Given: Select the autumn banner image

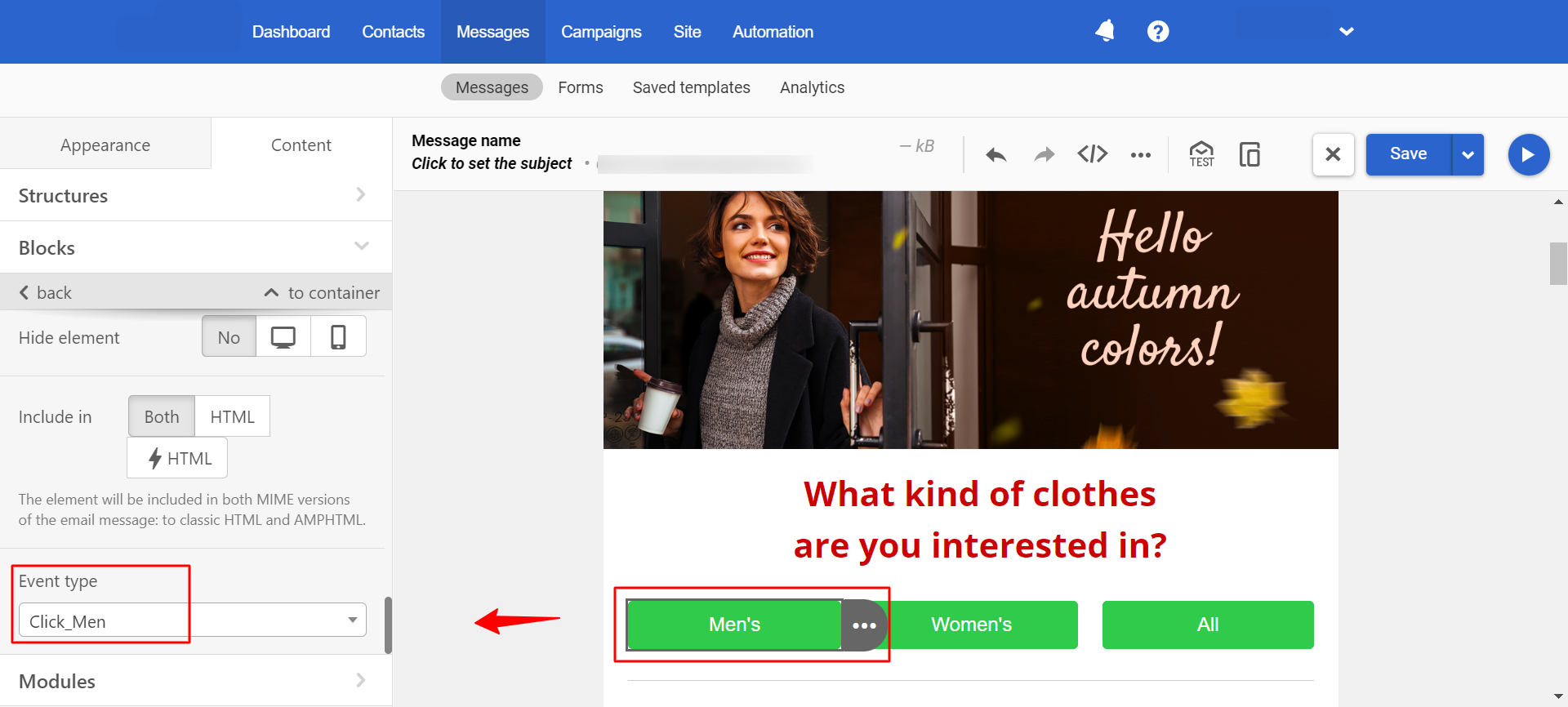Looking at the screenshot, I should pyautogui.click(x=970, y=319).
